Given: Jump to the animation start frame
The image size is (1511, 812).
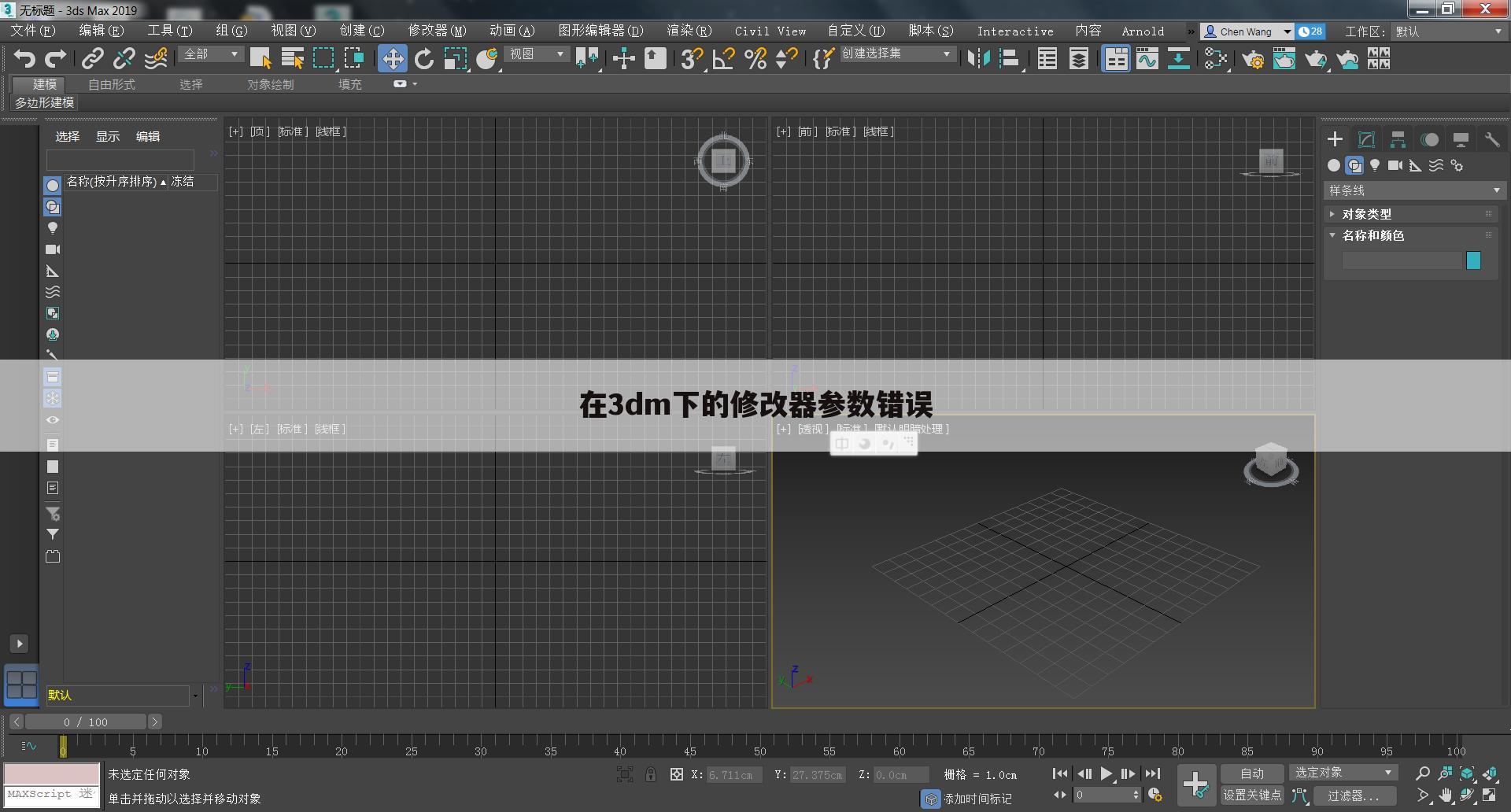Looking at the screenshot, I should tap(1060, 773).
